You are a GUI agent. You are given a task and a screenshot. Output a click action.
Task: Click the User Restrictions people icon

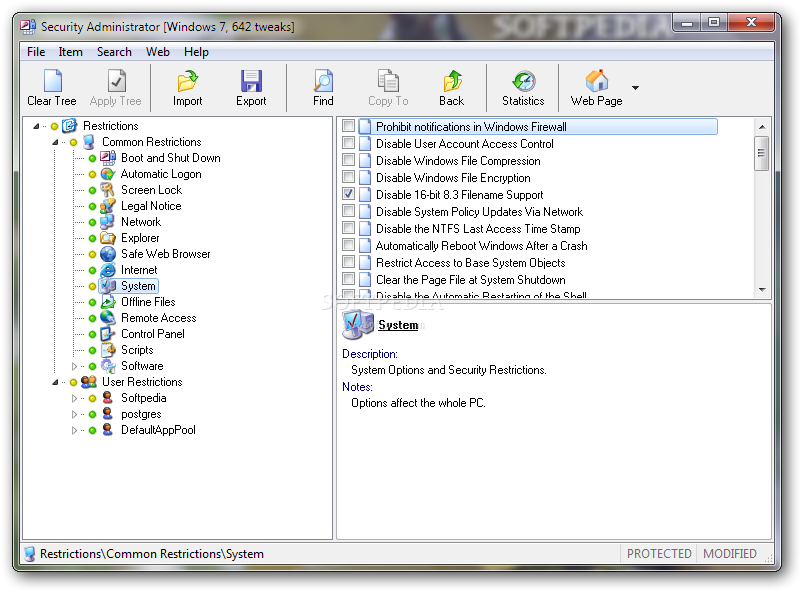tap(89, 382)
